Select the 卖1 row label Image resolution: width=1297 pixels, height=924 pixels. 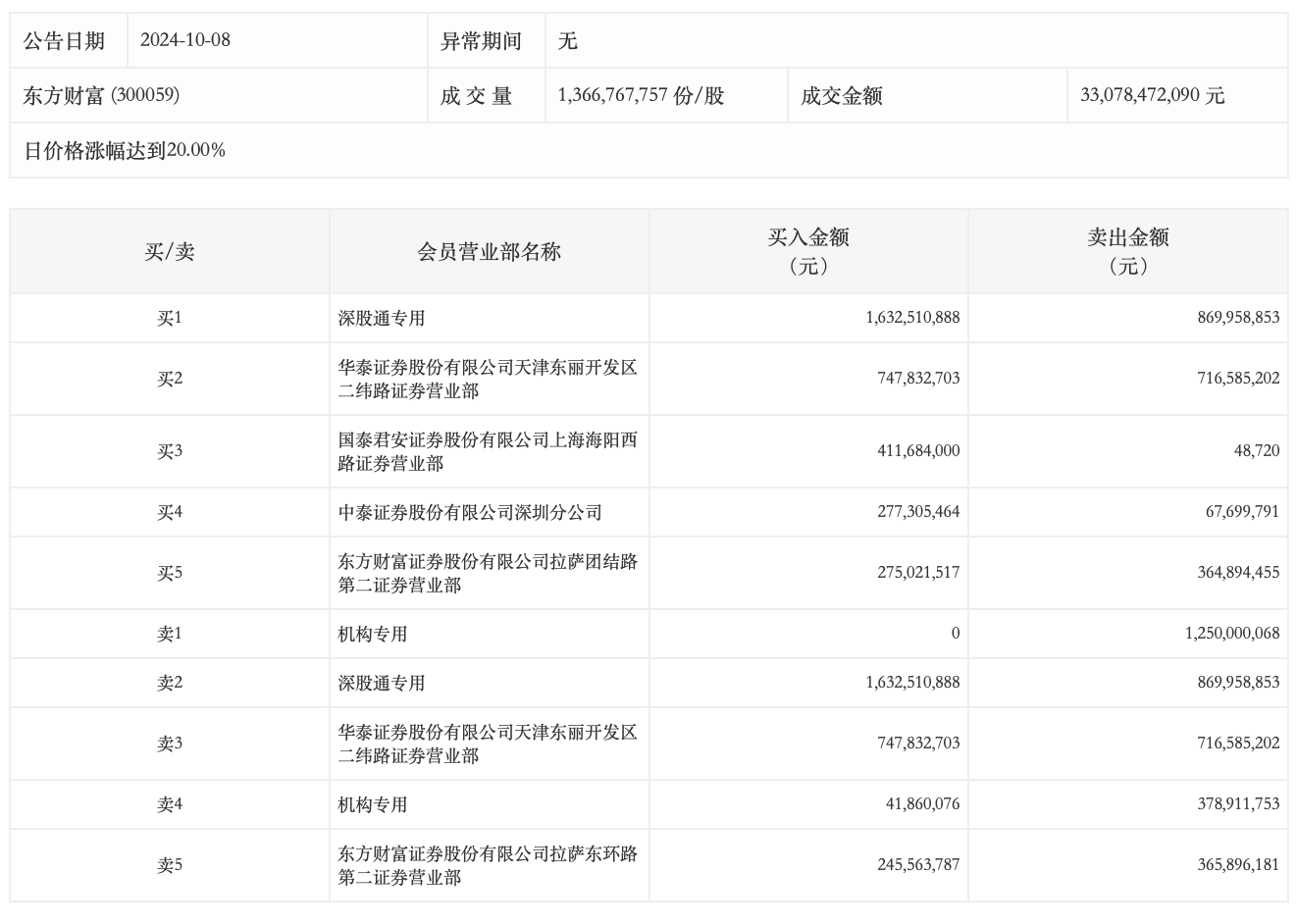(x=170, y=634)
